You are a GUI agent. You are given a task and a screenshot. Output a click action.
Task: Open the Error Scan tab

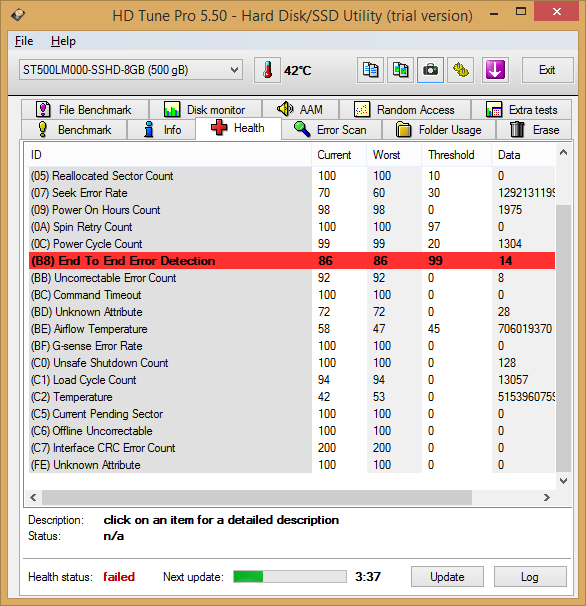(x=331, y=130)
